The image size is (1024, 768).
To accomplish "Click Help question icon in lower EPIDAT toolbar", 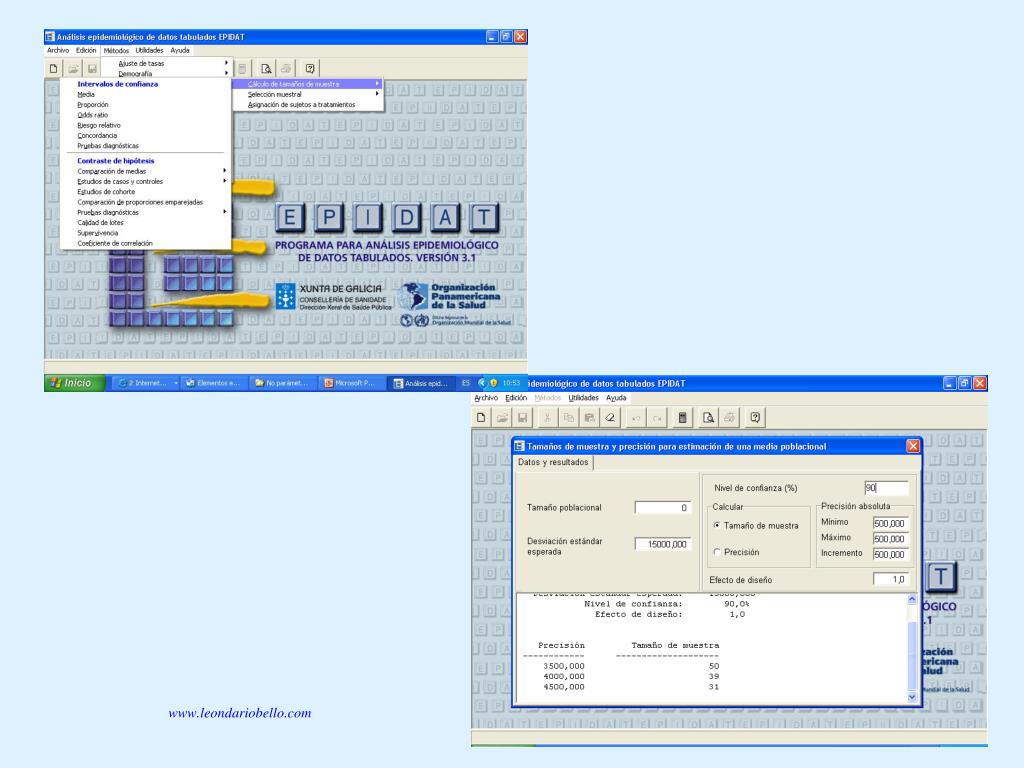I will (x=755, y=417).
